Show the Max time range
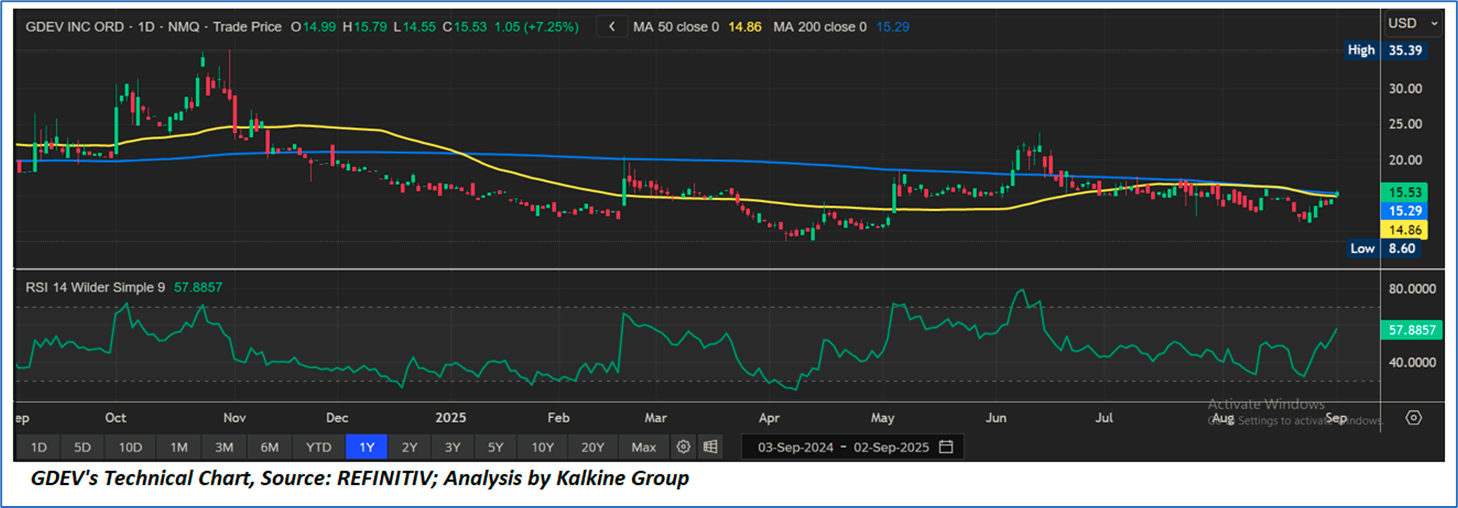 click(644, 446)
